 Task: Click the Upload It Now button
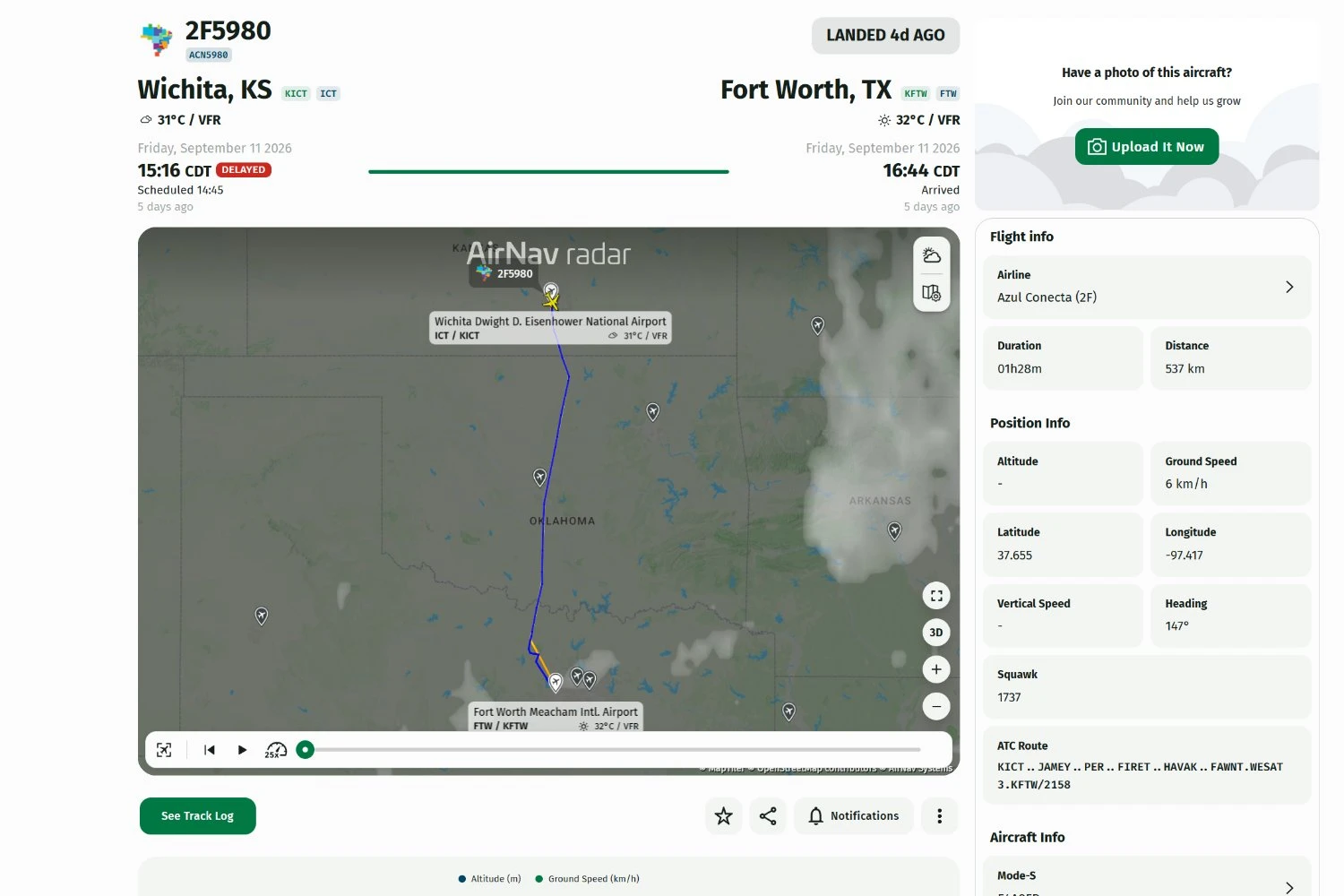pos(1147,147)
